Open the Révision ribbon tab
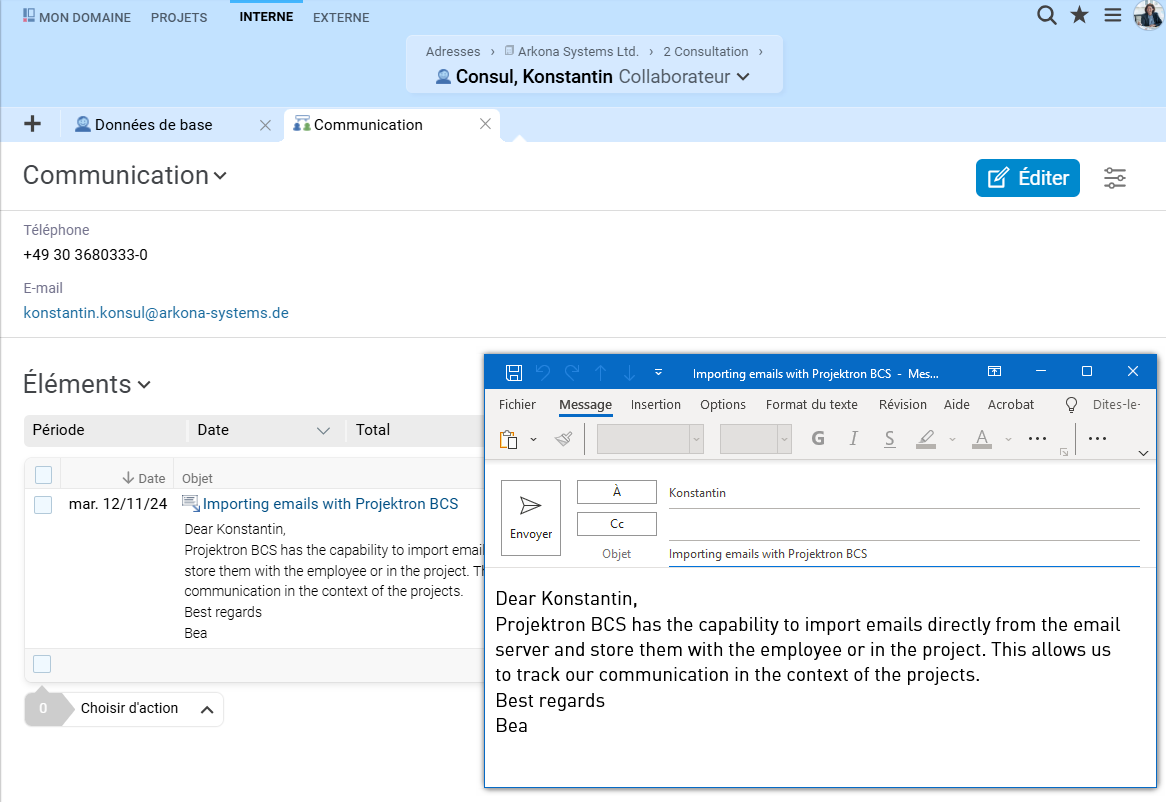Viewport: 1166px width, 802px height. click(x=902, y=404)
